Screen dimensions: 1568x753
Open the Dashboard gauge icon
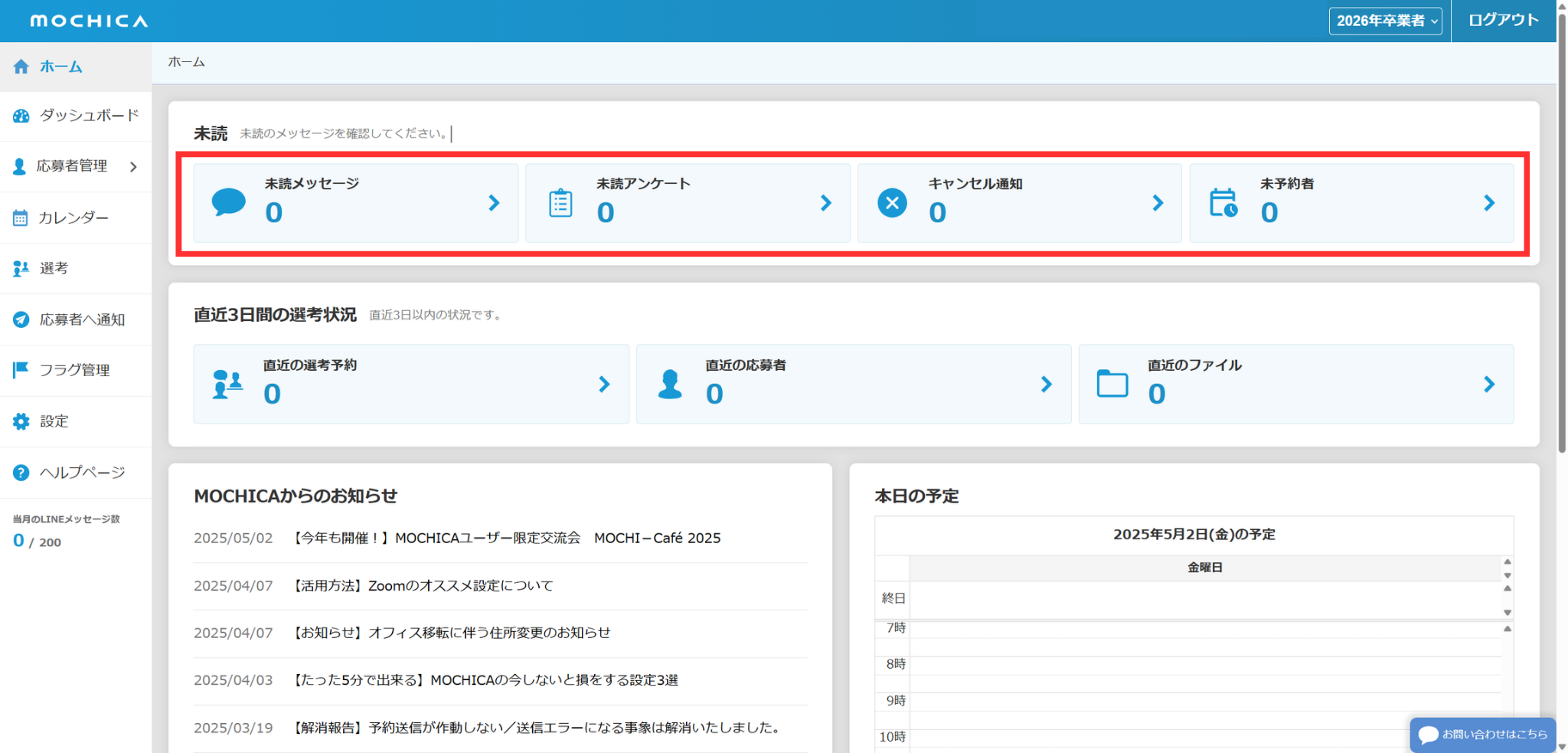click(21, 116)
